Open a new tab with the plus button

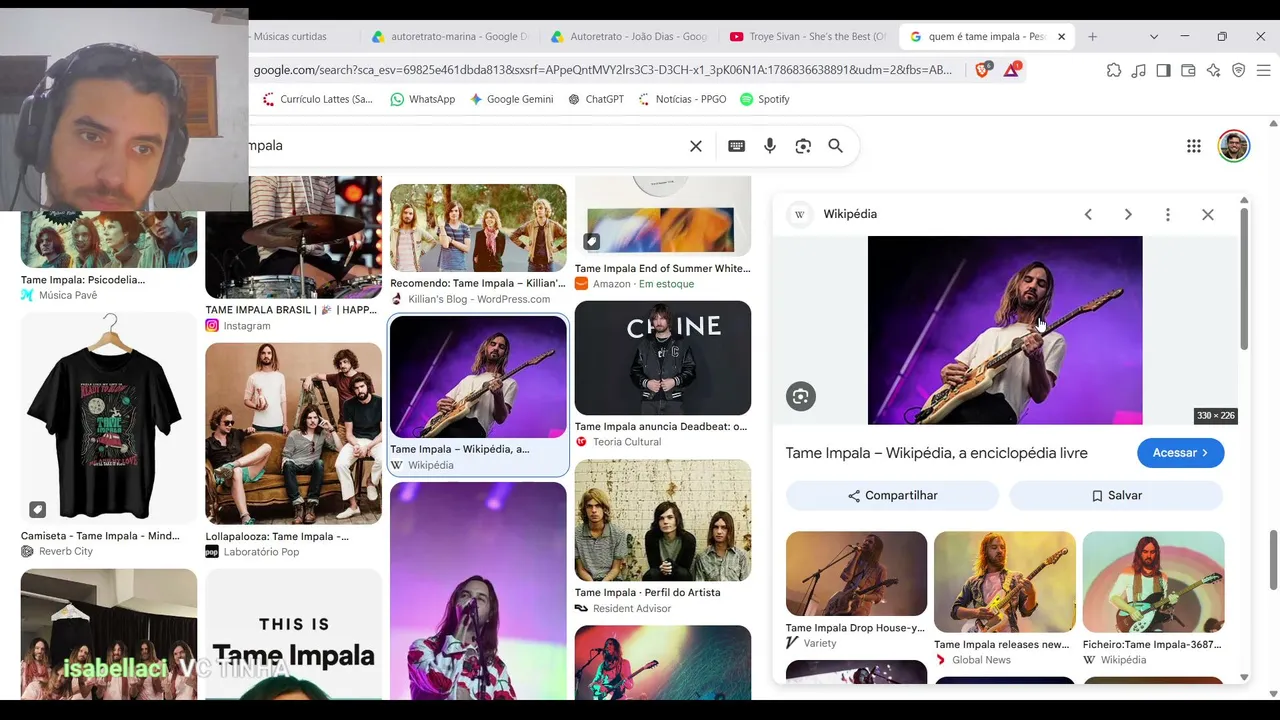[1092, 37]
